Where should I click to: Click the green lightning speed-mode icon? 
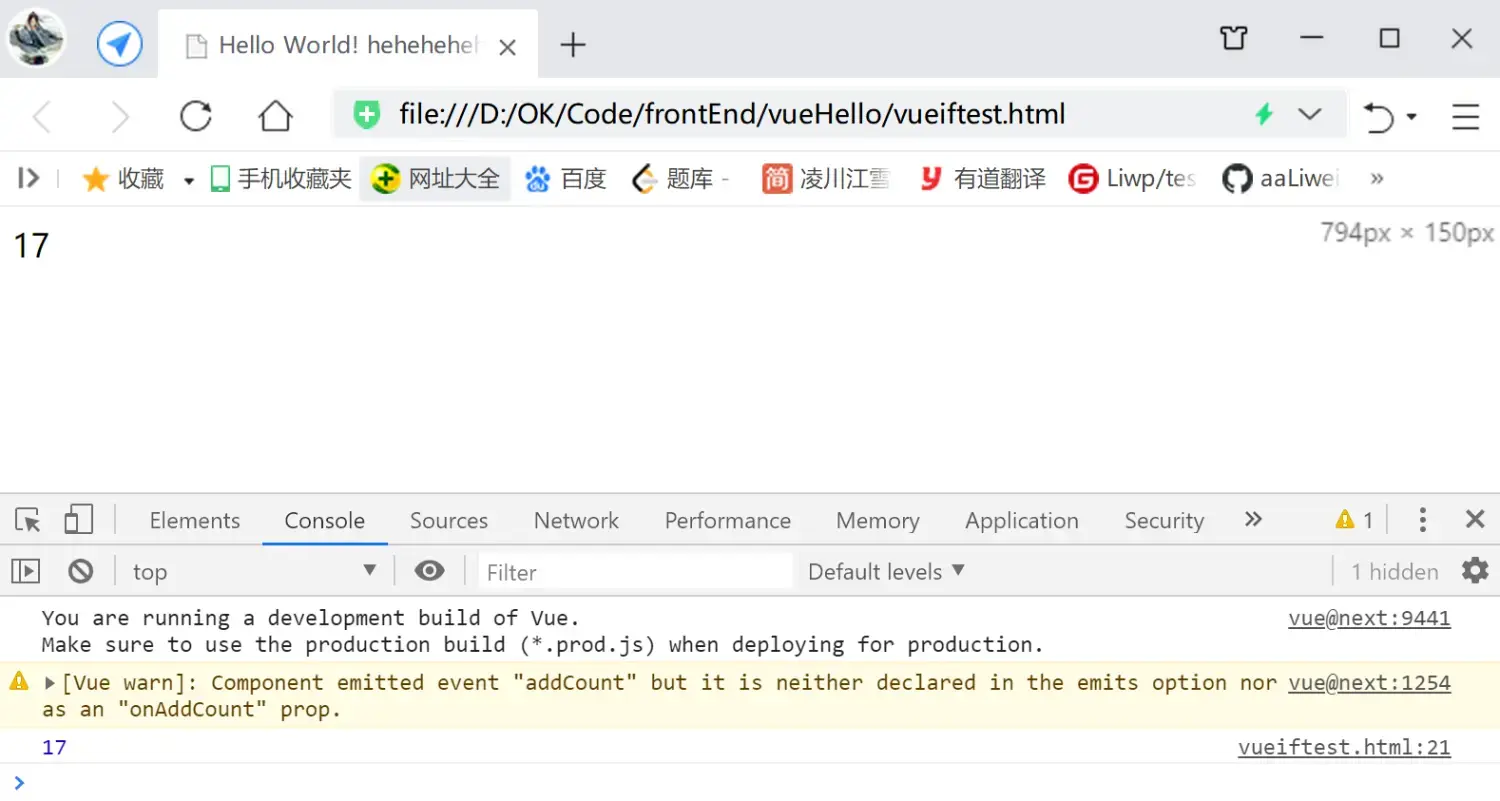tap(1264, 114)
